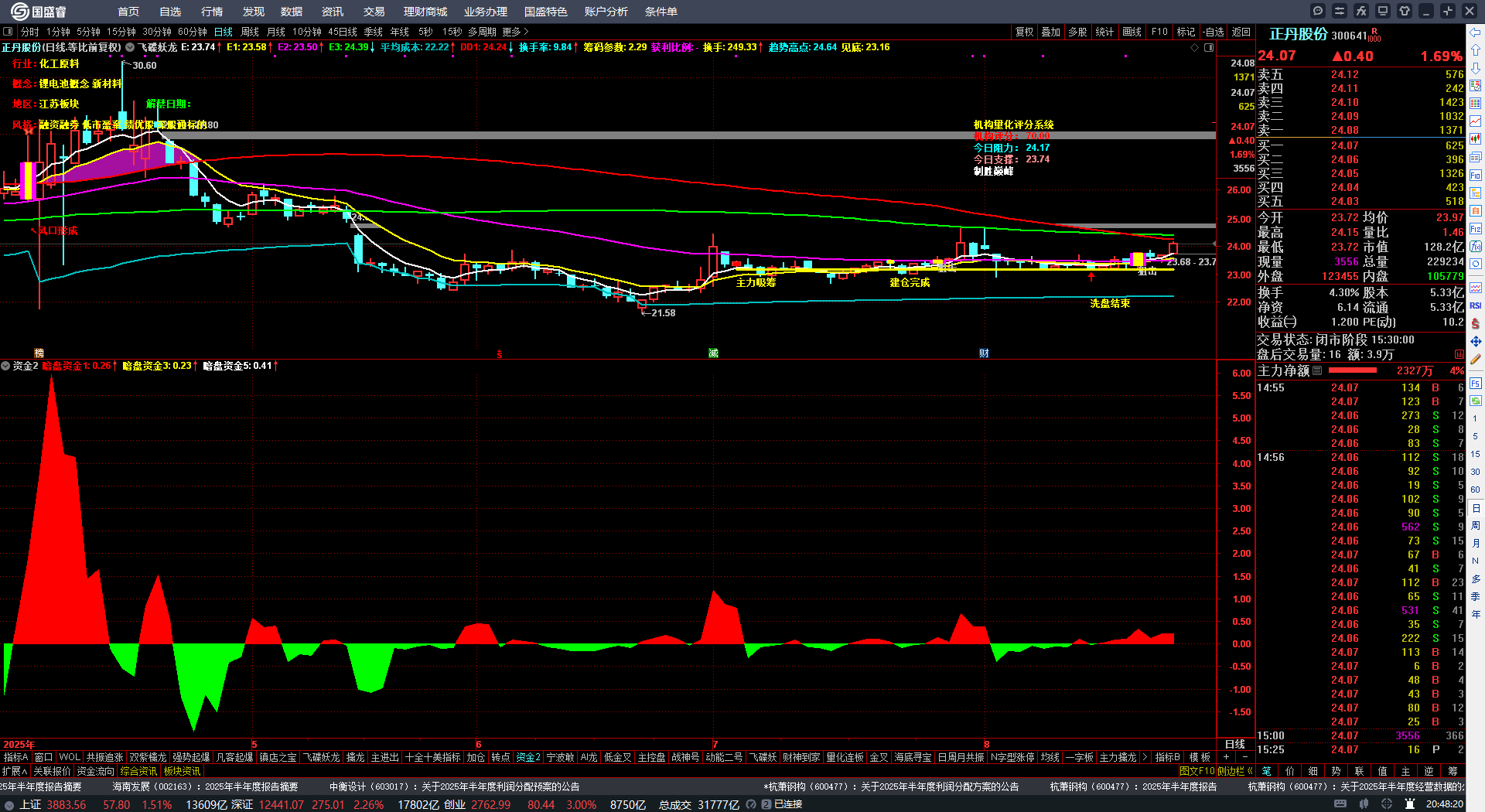Click the 财 marker on the timeline

pos(984,353)
